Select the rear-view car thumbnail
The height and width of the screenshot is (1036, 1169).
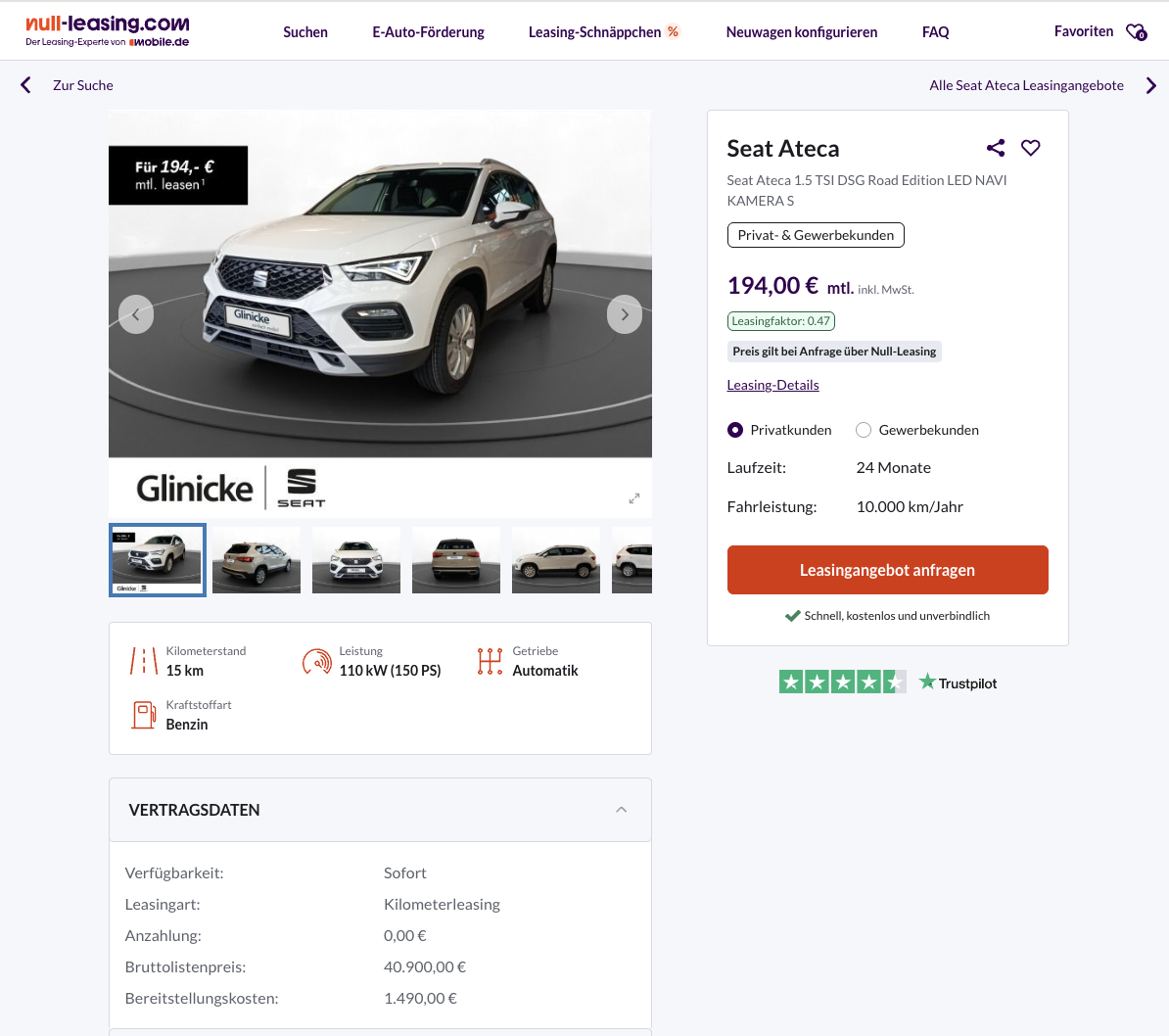click(x=456, y=560)
